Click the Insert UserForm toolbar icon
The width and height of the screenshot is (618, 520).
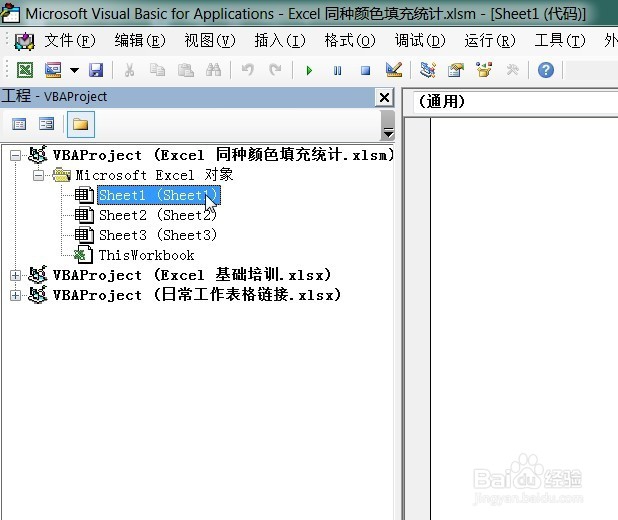click(53, 71)
